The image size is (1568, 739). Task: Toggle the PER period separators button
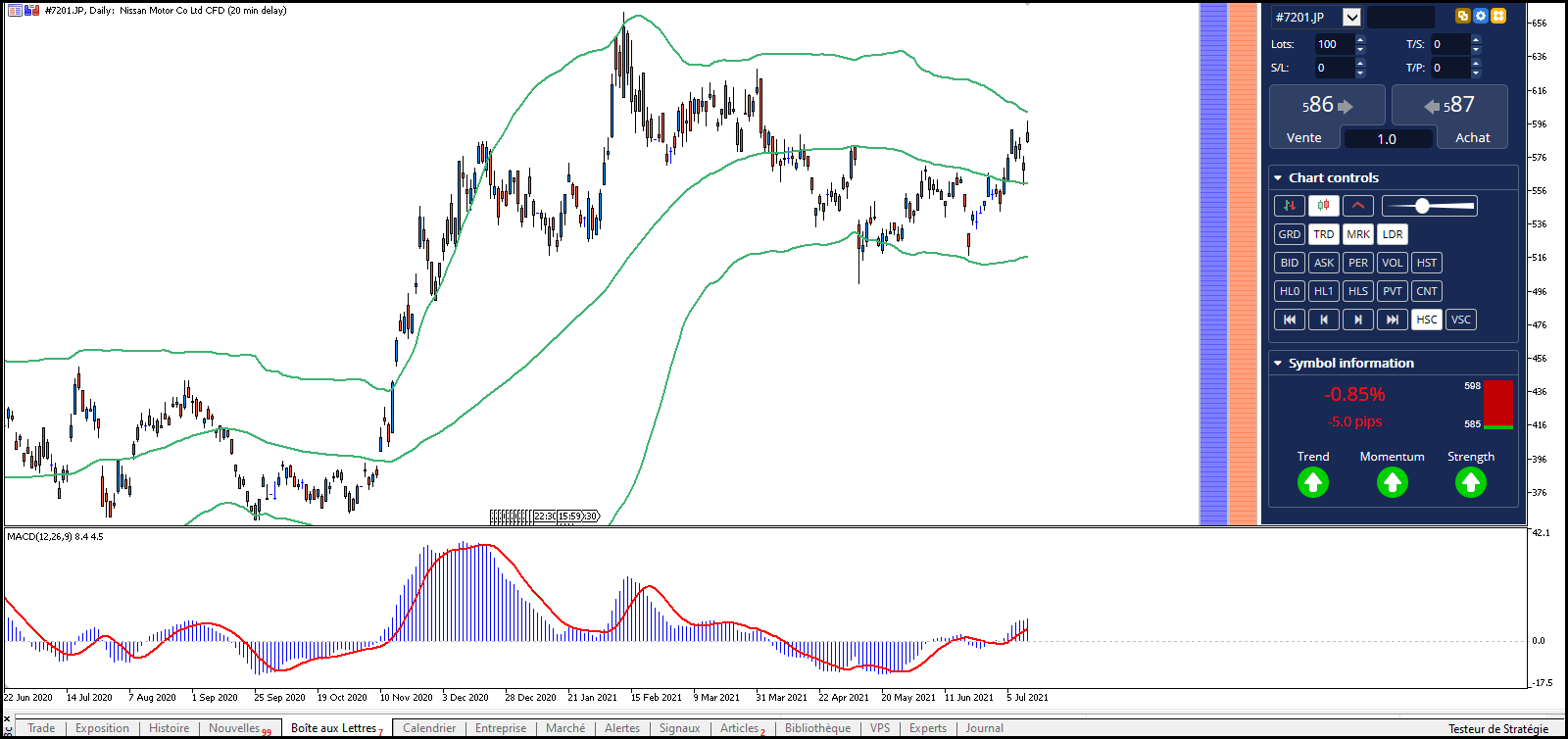(x=1358, y=263)
